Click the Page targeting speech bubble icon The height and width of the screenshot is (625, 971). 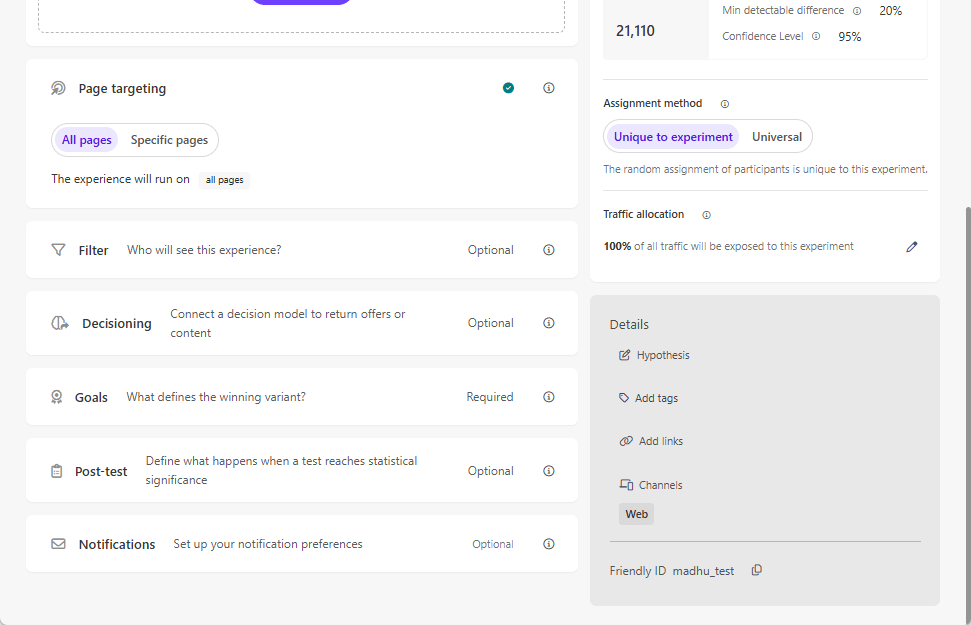(x=58, y=88)
